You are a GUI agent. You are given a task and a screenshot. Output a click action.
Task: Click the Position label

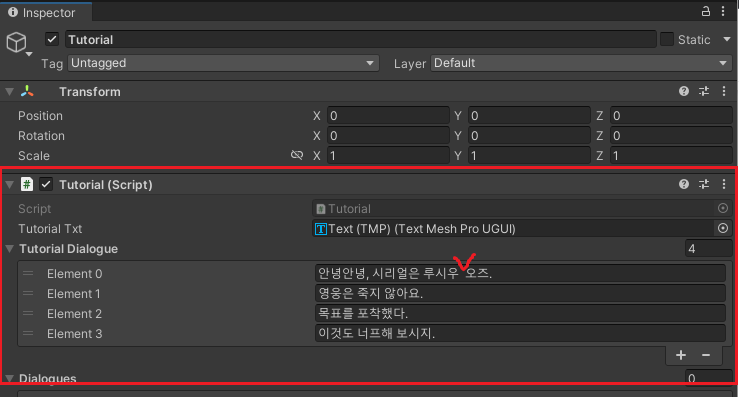pos(40,116)
